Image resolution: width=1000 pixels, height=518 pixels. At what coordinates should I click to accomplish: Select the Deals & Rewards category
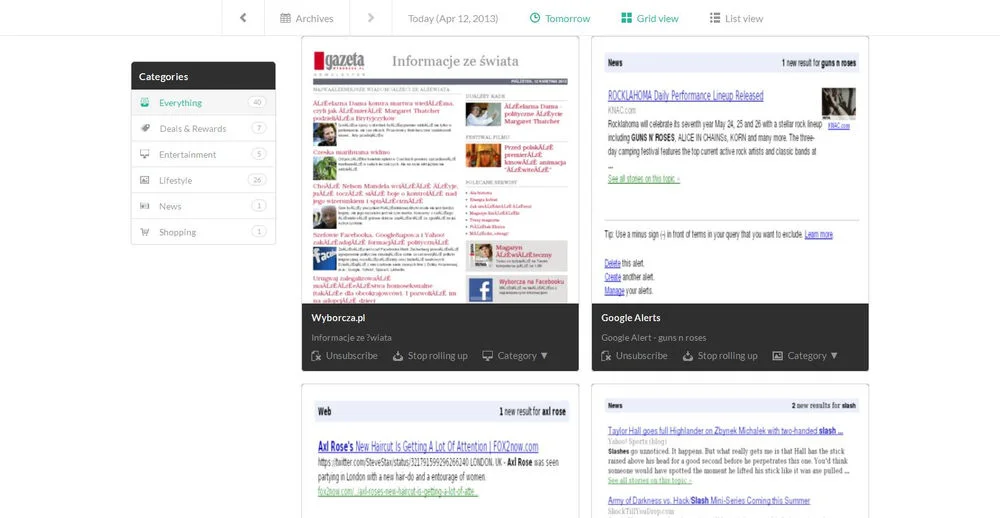[203, 128]
